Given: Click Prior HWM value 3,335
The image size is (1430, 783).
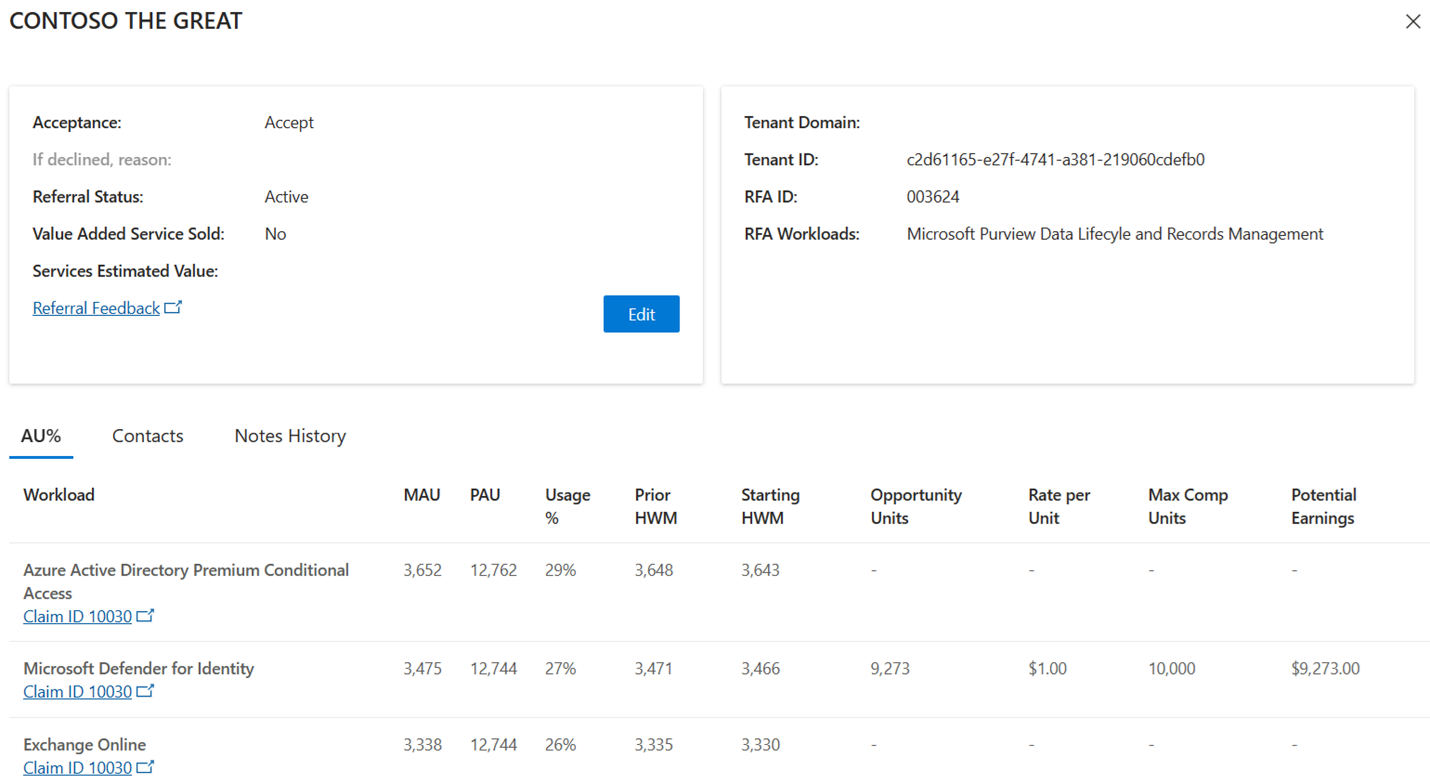Looking at the screenshot, I should tap(654, 745).
